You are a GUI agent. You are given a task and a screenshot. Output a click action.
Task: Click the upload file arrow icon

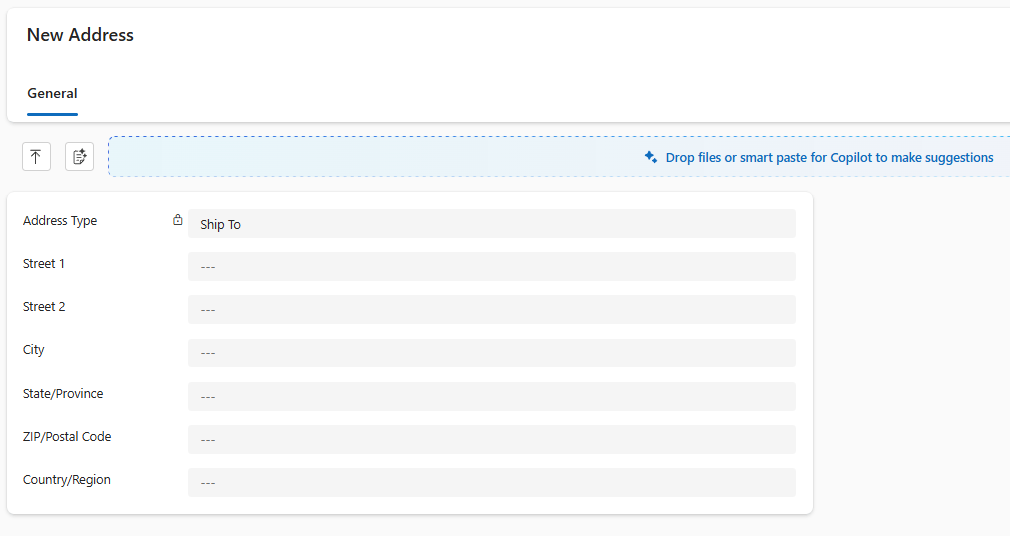coord(36,157)
